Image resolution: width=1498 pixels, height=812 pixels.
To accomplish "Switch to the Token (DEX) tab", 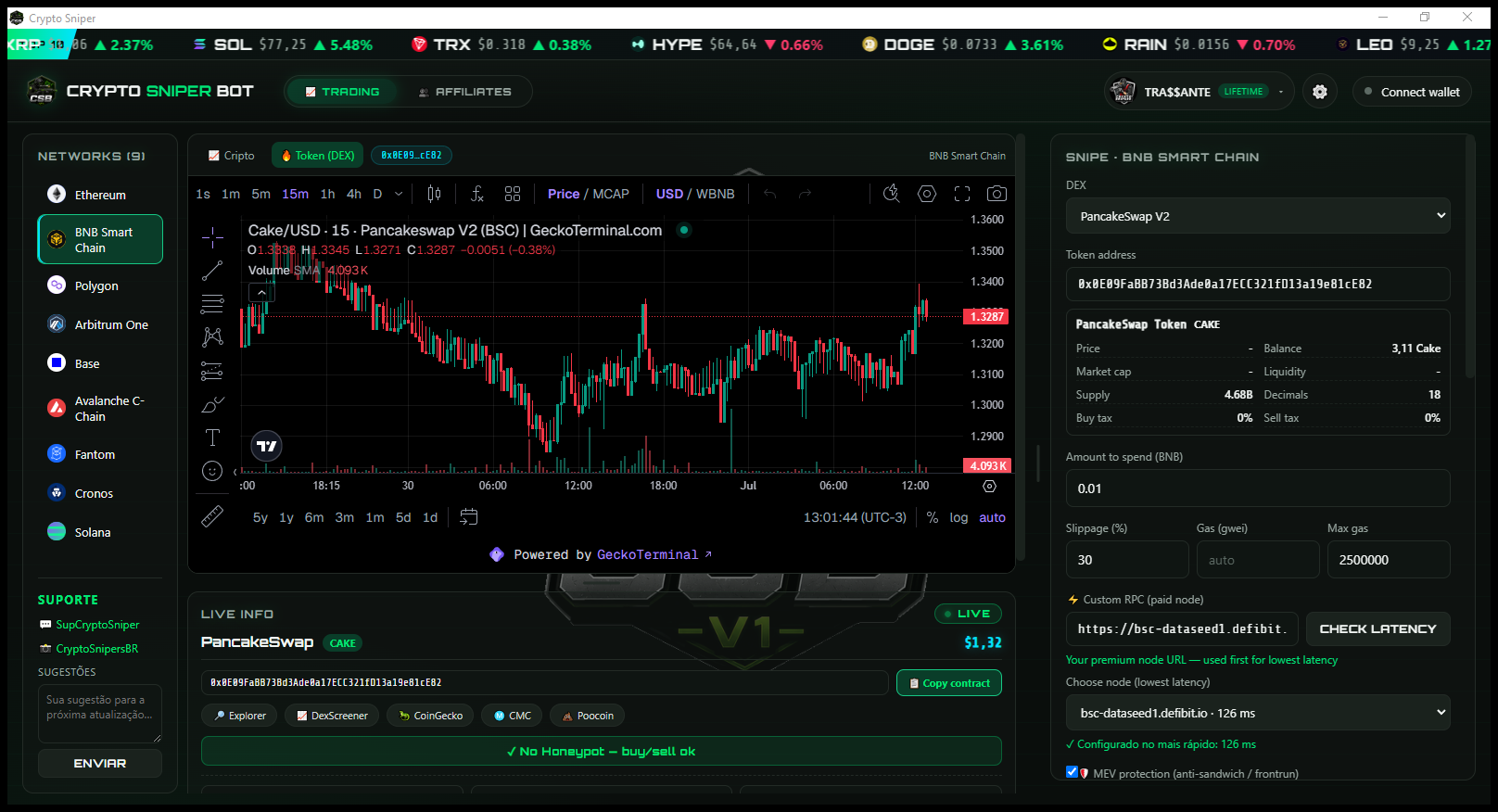I will click(x=318, y=156).
